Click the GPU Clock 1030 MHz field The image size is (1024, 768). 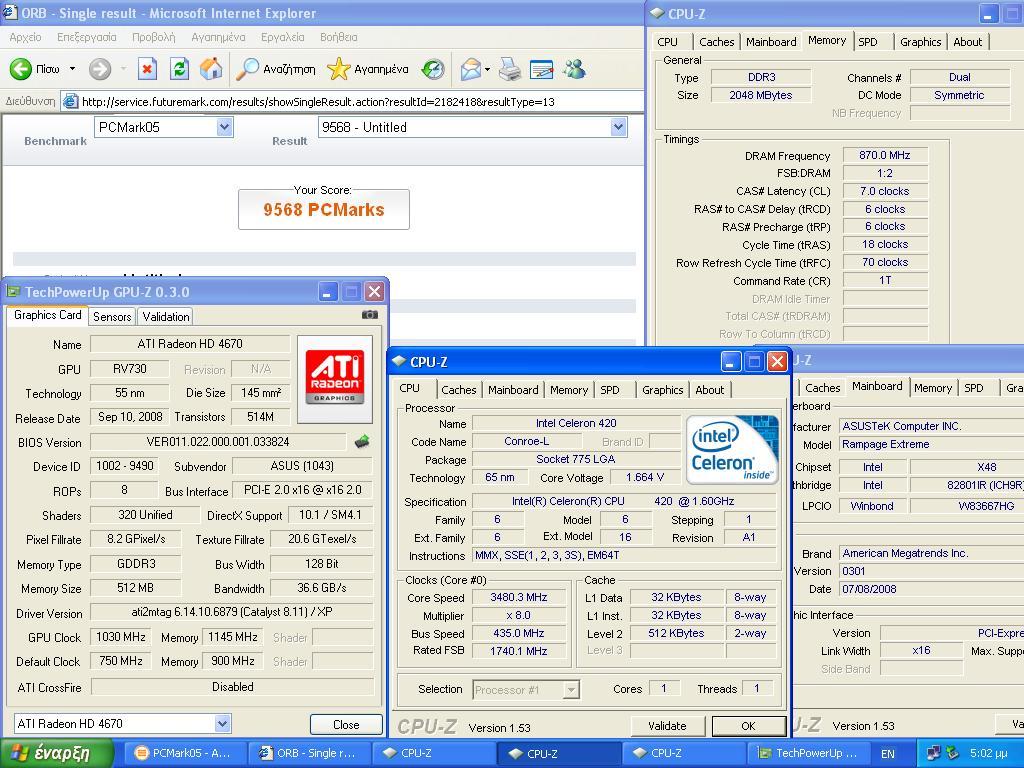pos(121,637)
